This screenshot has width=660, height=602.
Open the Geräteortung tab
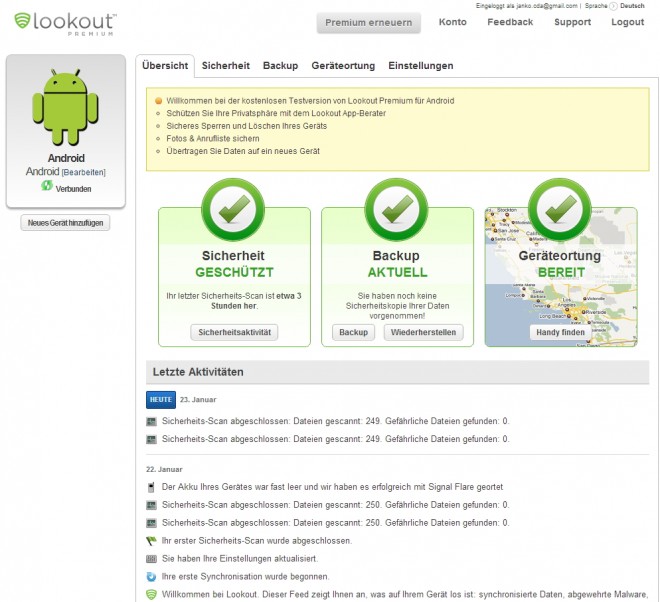coord(343,66)
